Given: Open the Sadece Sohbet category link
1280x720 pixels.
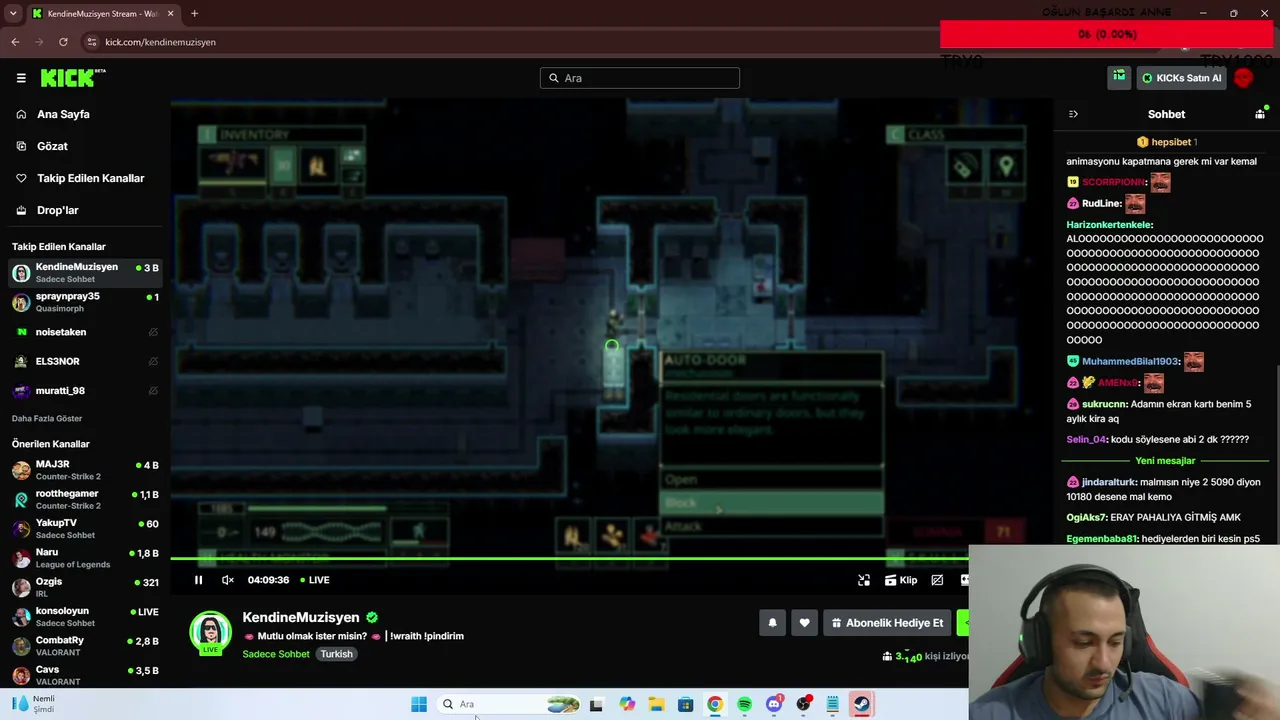Looking at the screenshot, I should click(276, 654).
